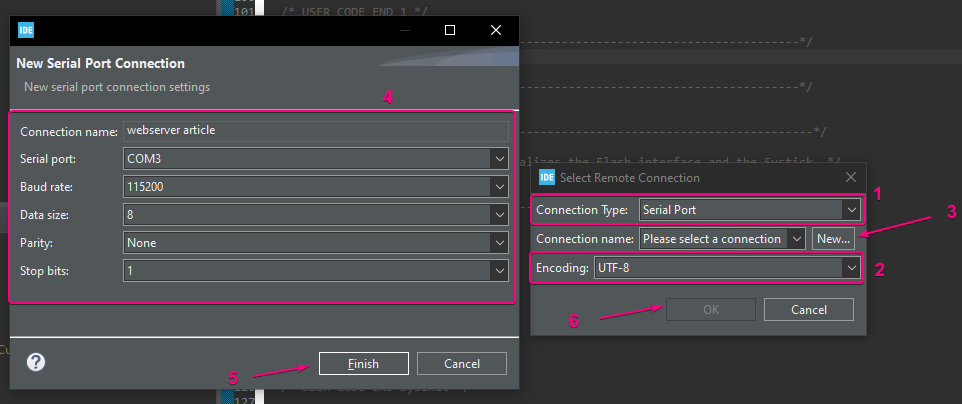Click the New... connection button
The image size is (962, 404).
click(833, 238)
